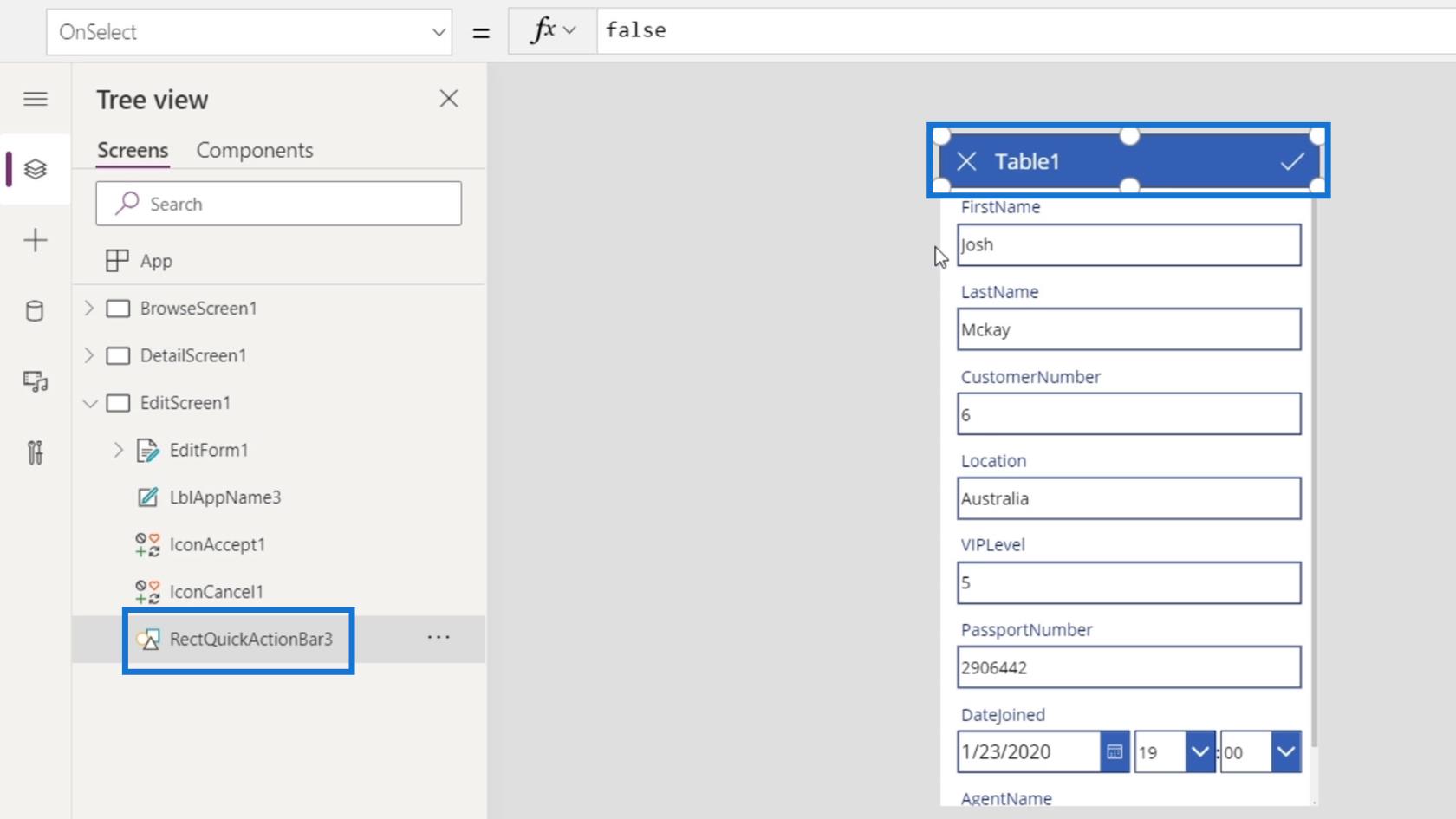
Task: Open the more options ellipsis for RectQuickActionBar3
Action: point(439,638)
